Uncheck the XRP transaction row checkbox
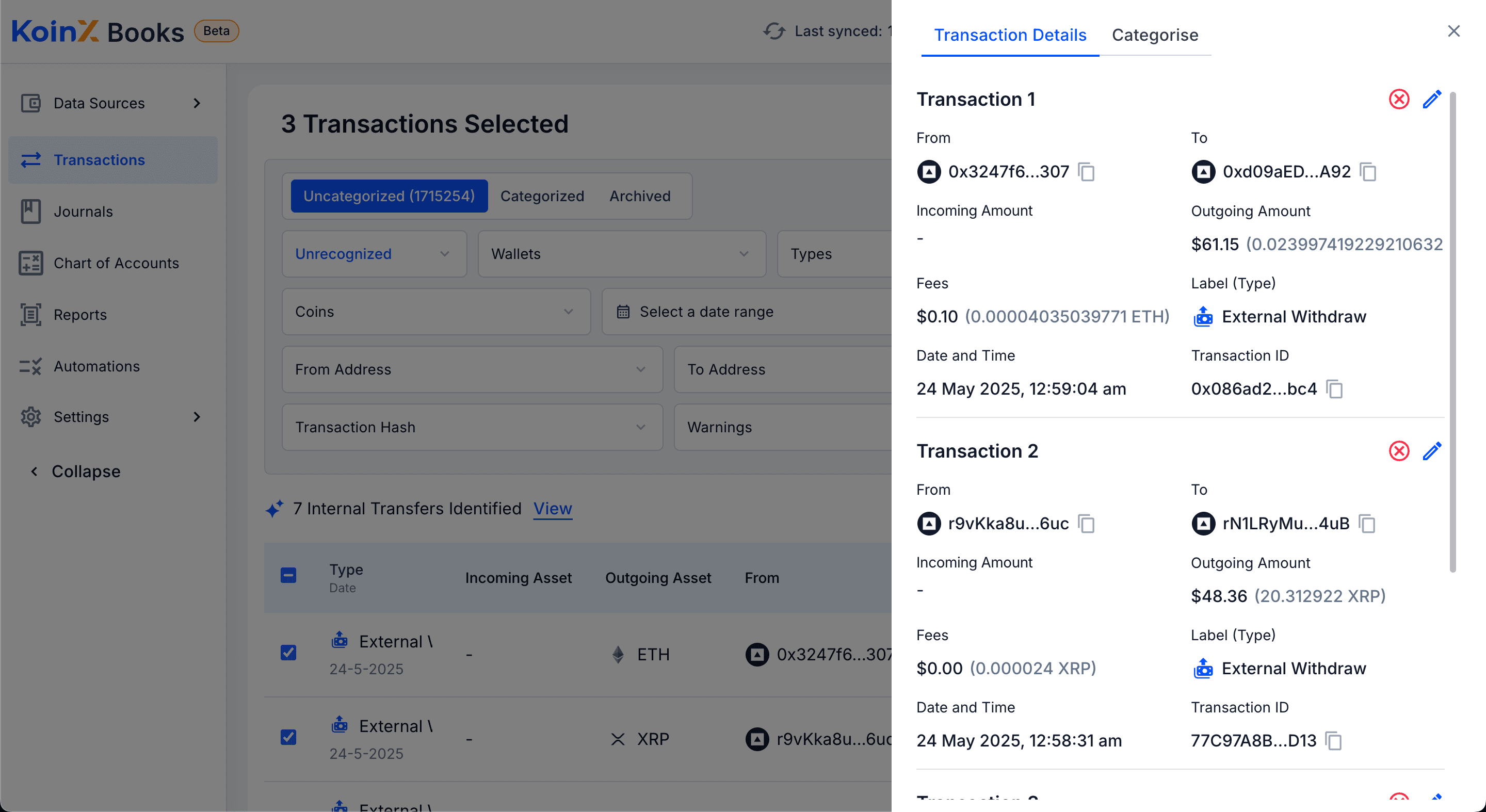Screen dimensions: 1486x812 [x=288, y=738]
